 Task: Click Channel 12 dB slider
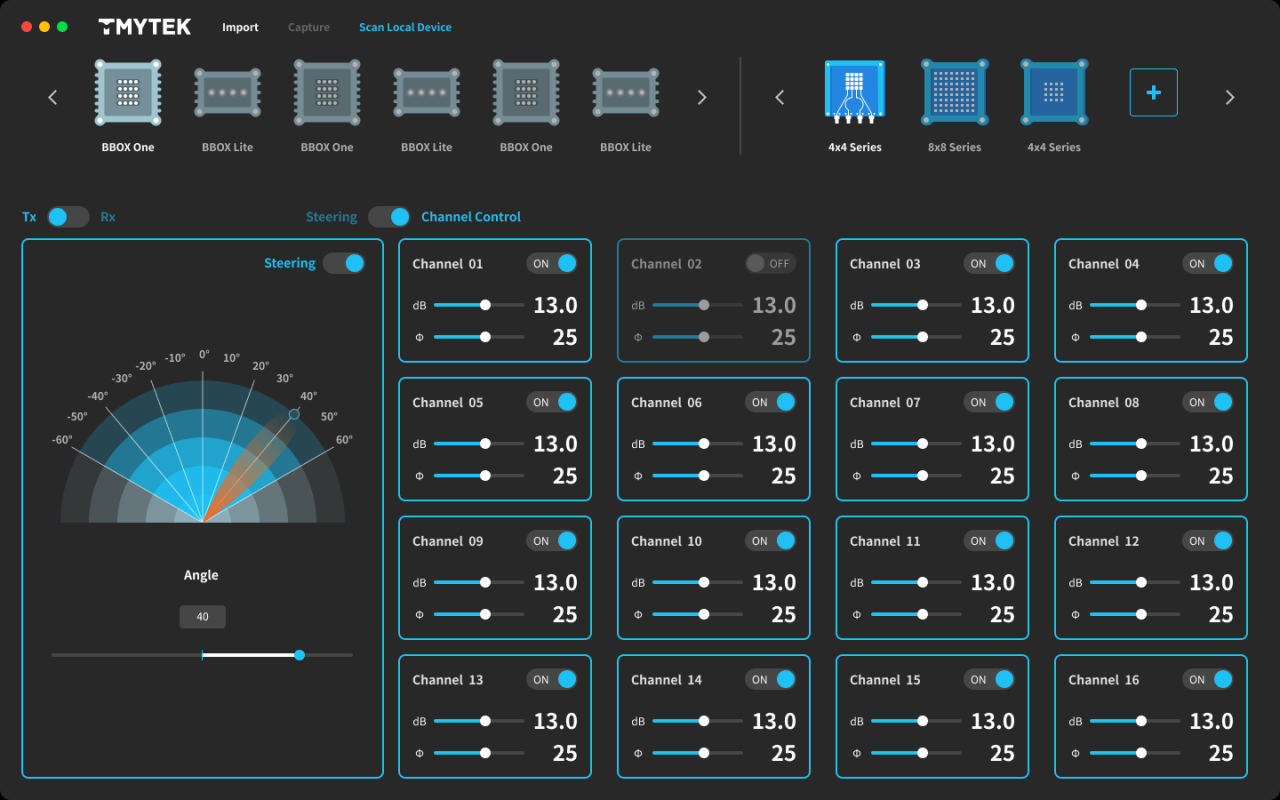point(1135,582)
